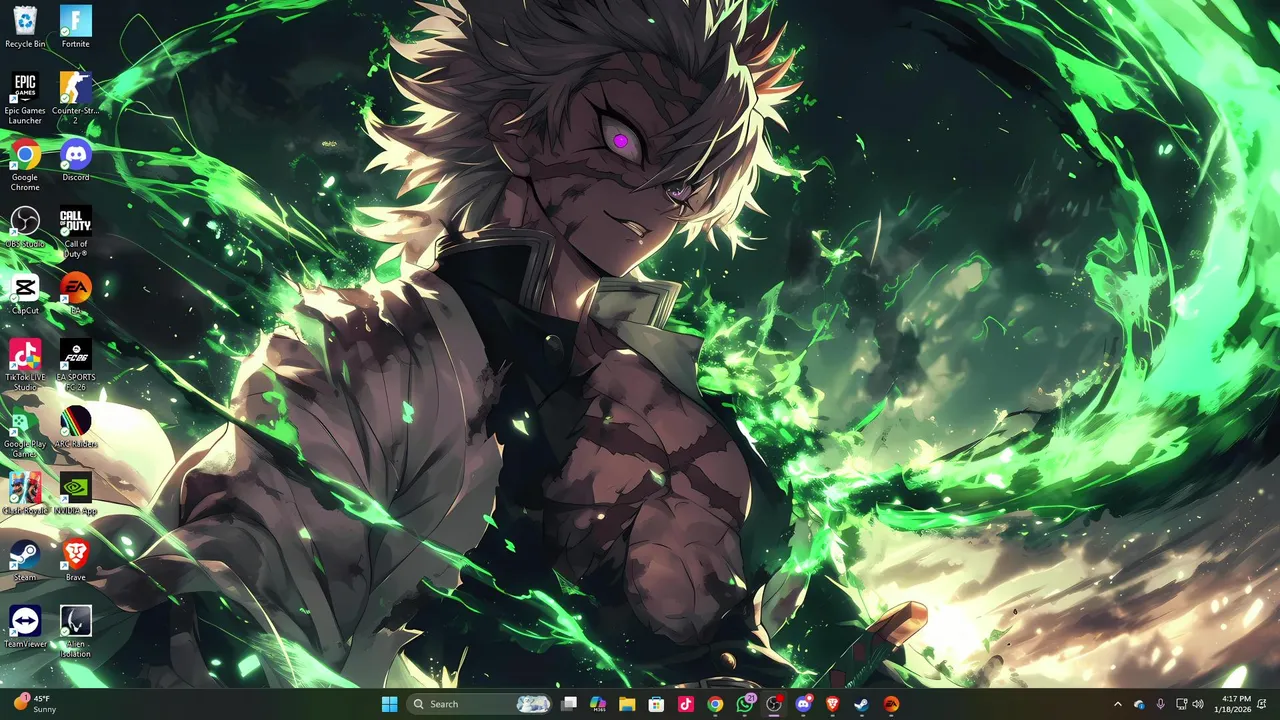This screenshot has width=1280, height=720.
Task: Open Task View from the taskbar
Action: (x=569, y=704)
